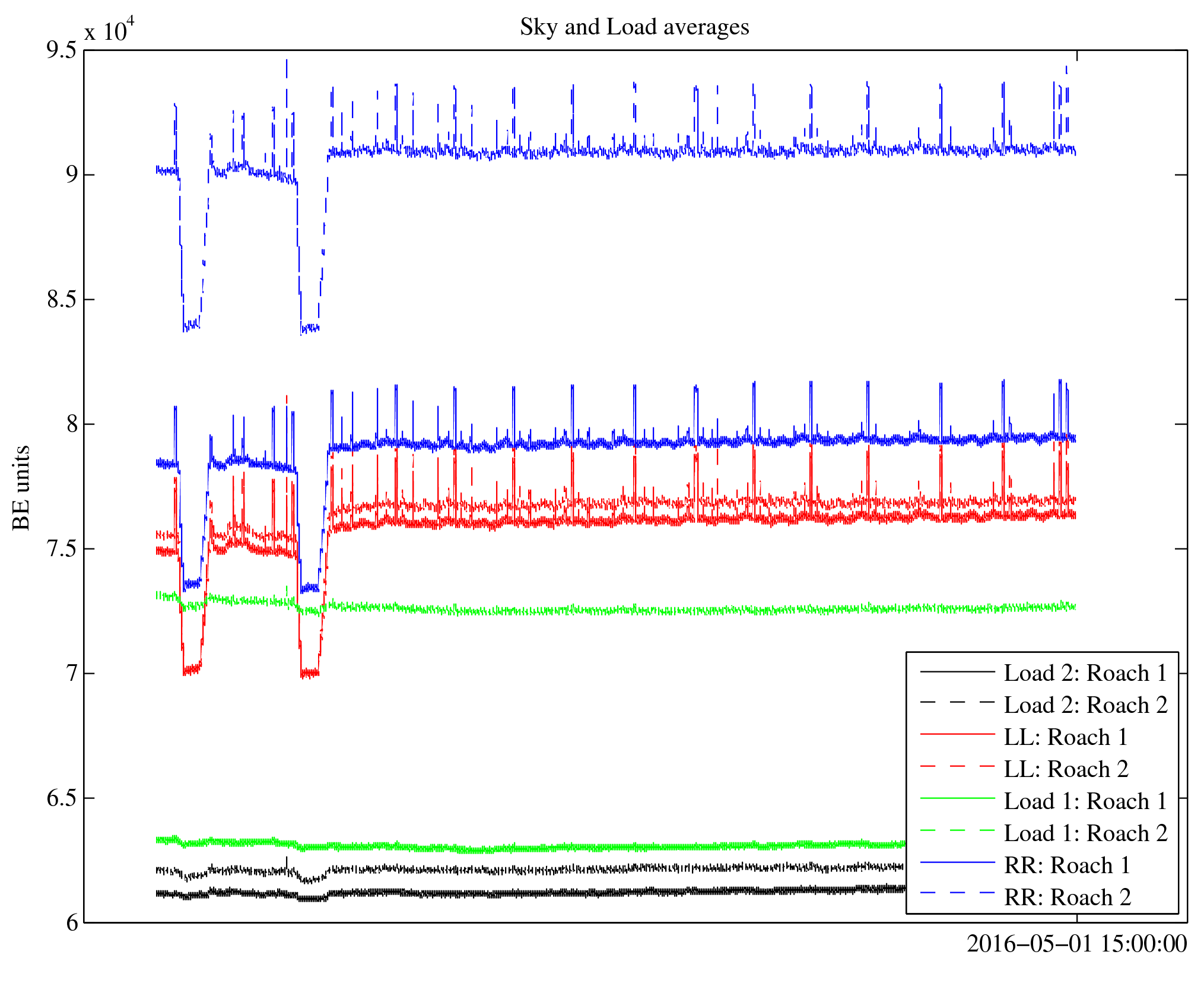The width and height of the screenshot is (1204, 999).
Task: Click the '2016-05-01 15:00:00' x-axis tick label
Action: [1076, 944]
